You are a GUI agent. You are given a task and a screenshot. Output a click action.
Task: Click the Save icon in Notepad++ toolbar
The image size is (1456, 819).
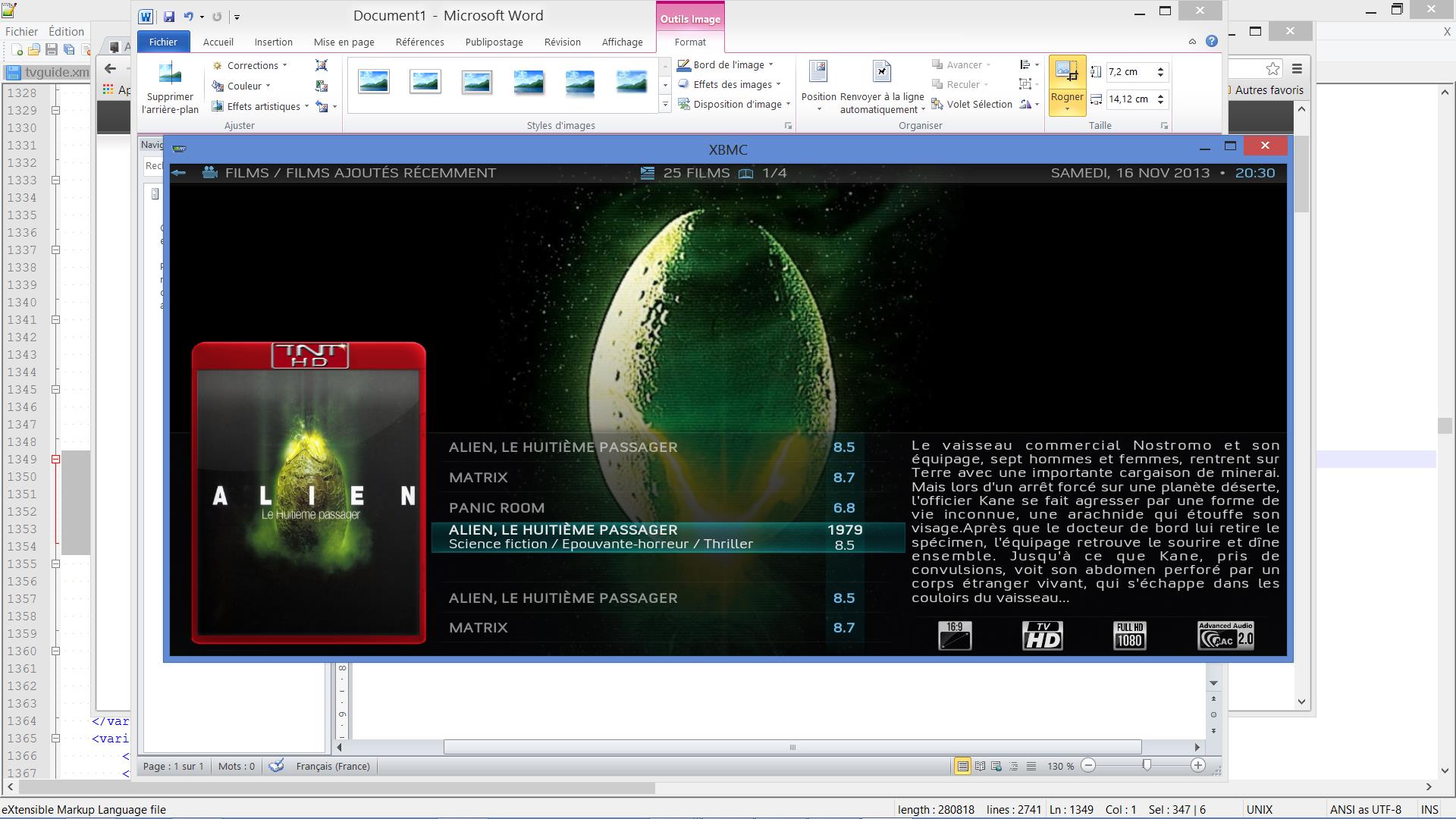(x=51, y=50)
